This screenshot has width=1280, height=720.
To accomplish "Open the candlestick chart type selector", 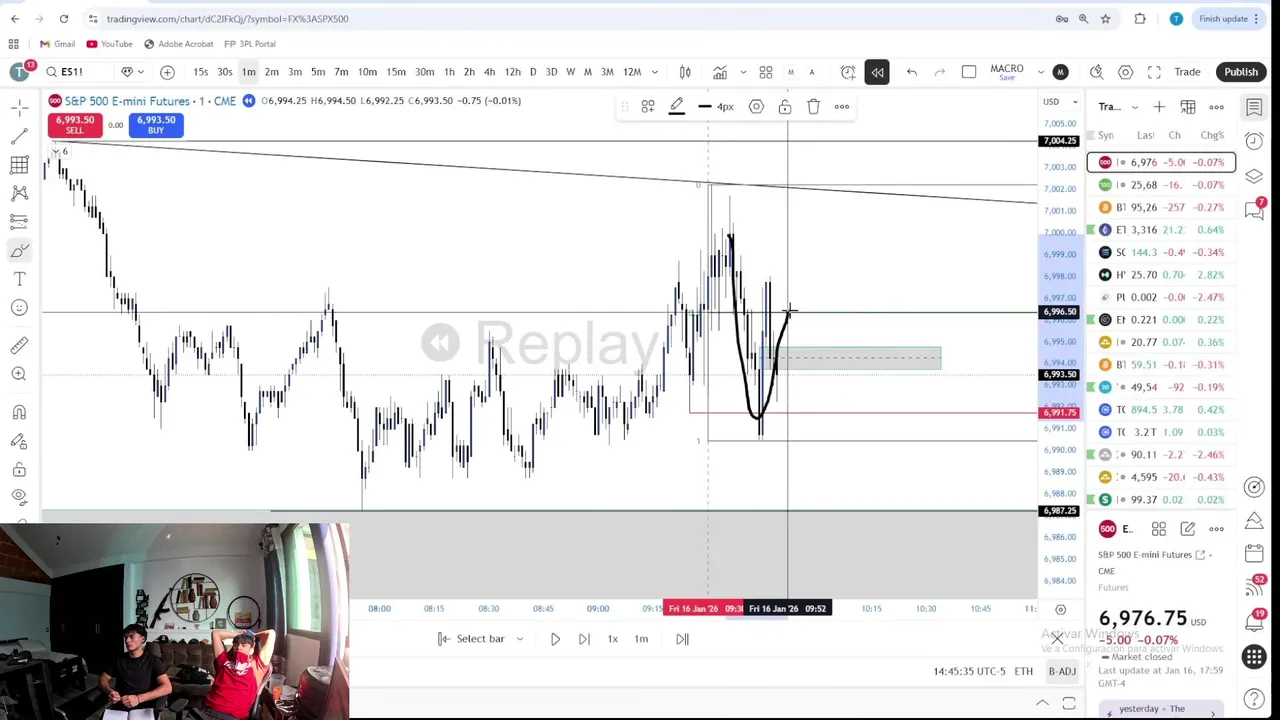I will [x=685, y=72].
